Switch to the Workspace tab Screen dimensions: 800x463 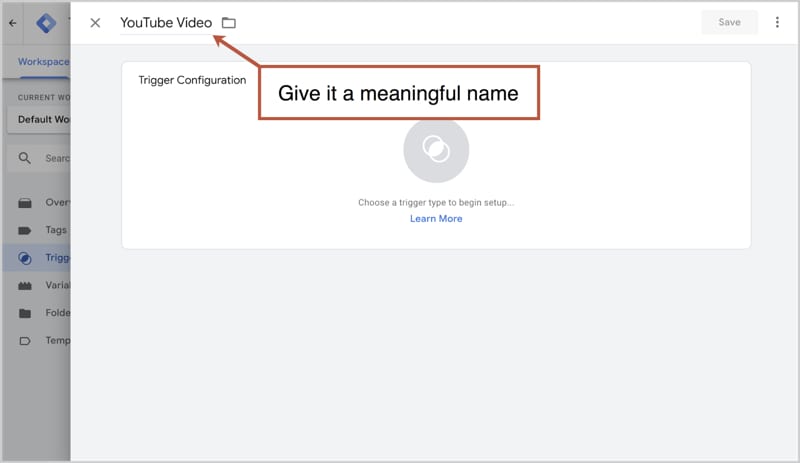43,62
